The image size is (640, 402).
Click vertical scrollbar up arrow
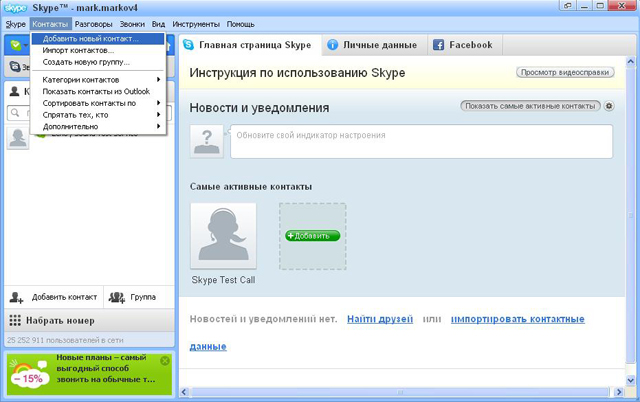pos(631,62)
